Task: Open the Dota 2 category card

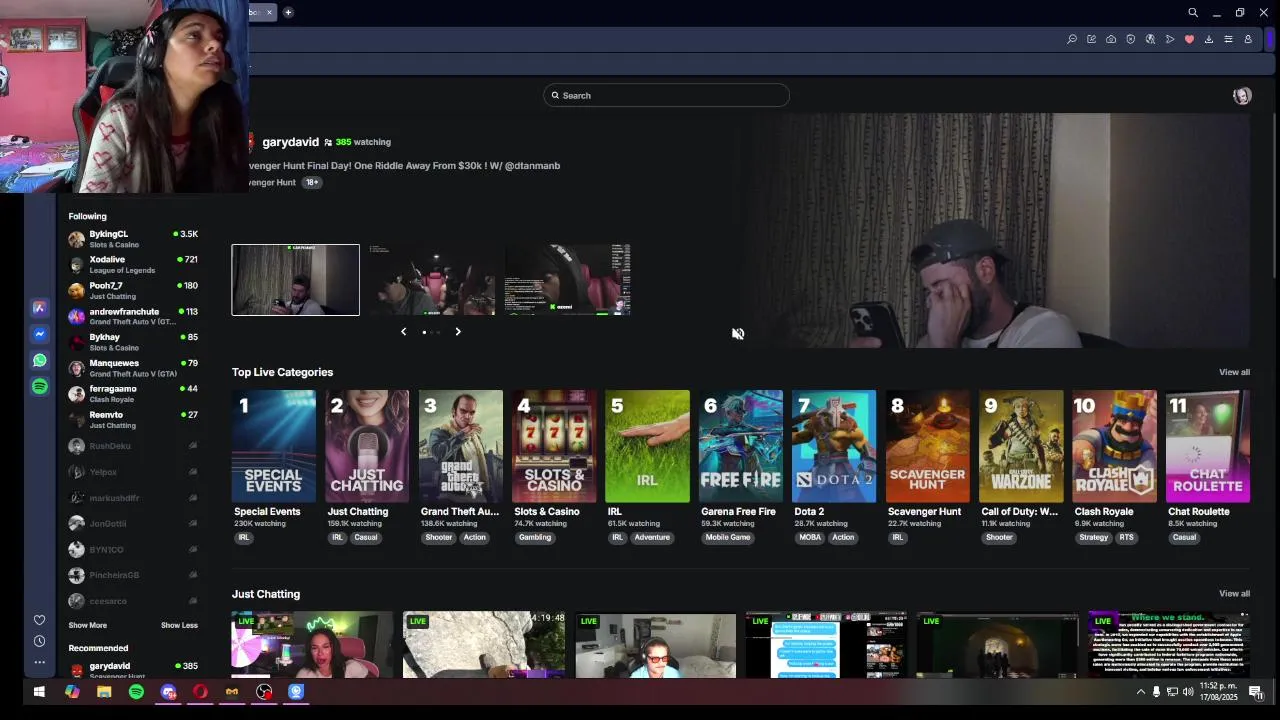Action: click(834, 446)
